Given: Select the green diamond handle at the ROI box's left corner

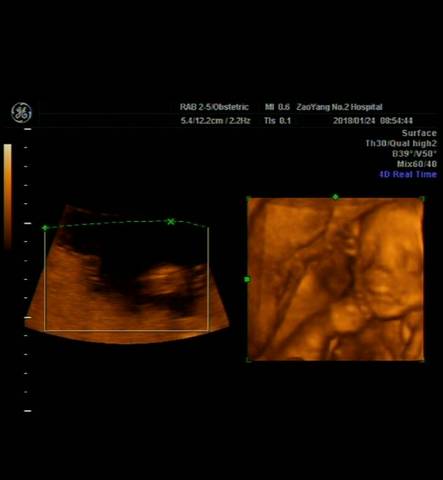Looking at the screenshot, I should point(45,228).
